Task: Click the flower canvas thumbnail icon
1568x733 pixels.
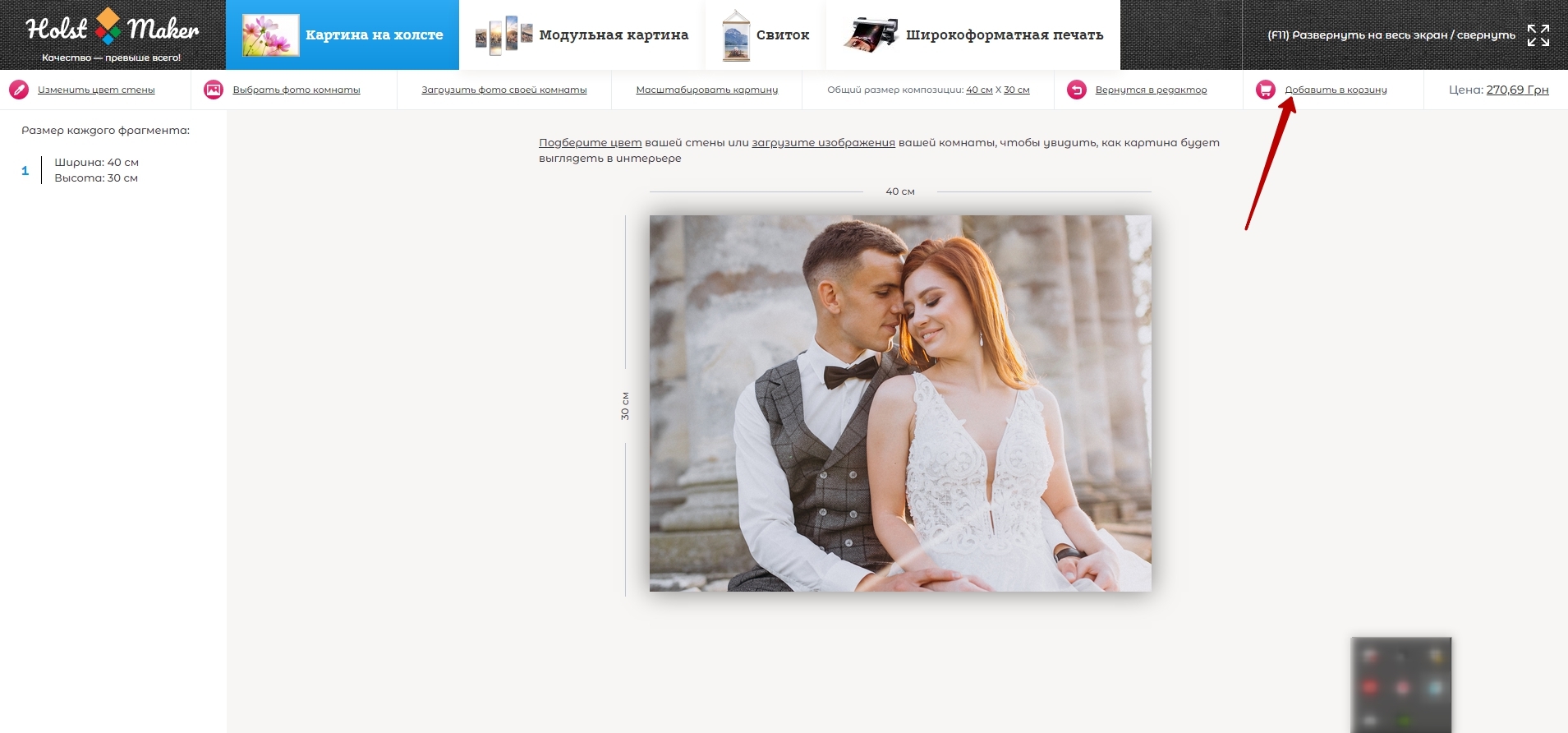Action: (x=270, y=35)
